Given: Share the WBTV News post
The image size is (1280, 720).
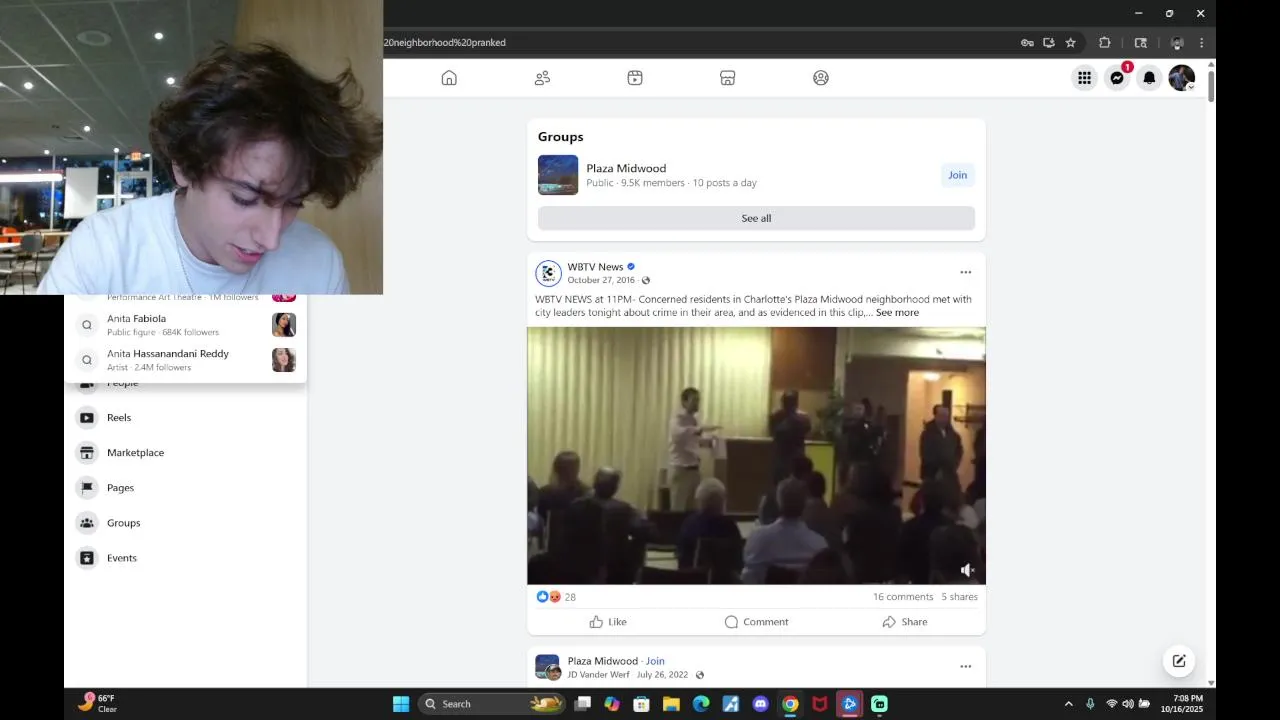Looking at the screenshot, I should (905, 622).
